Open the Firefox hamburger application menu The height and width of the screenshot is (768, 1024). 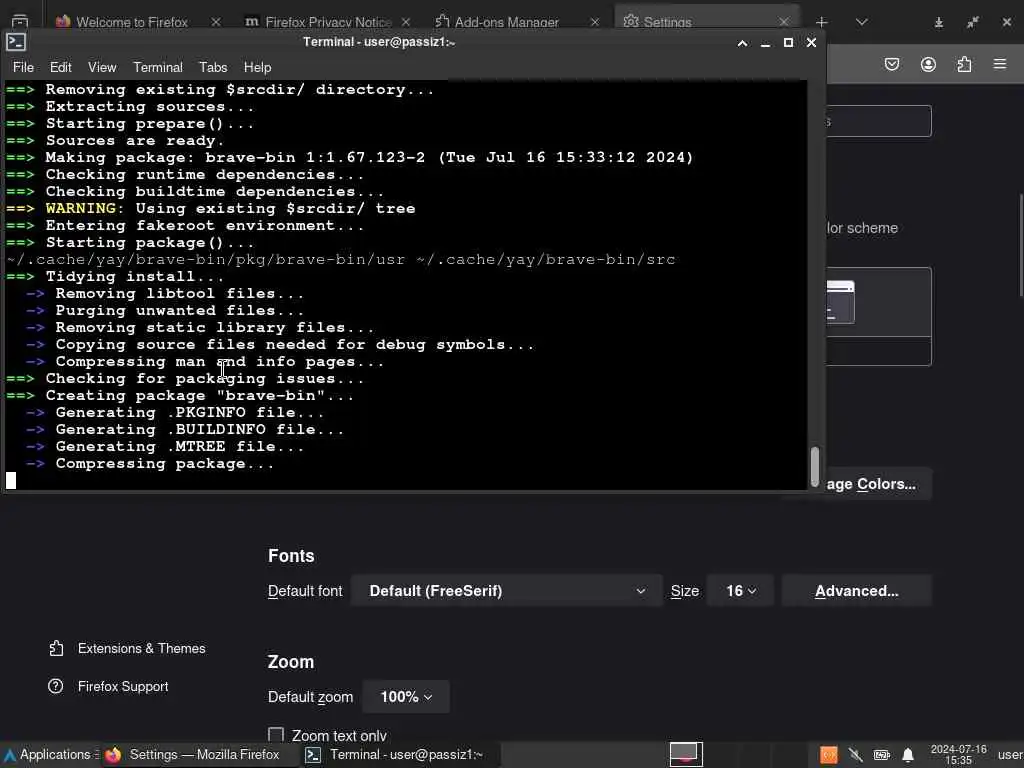point(1000,64)
